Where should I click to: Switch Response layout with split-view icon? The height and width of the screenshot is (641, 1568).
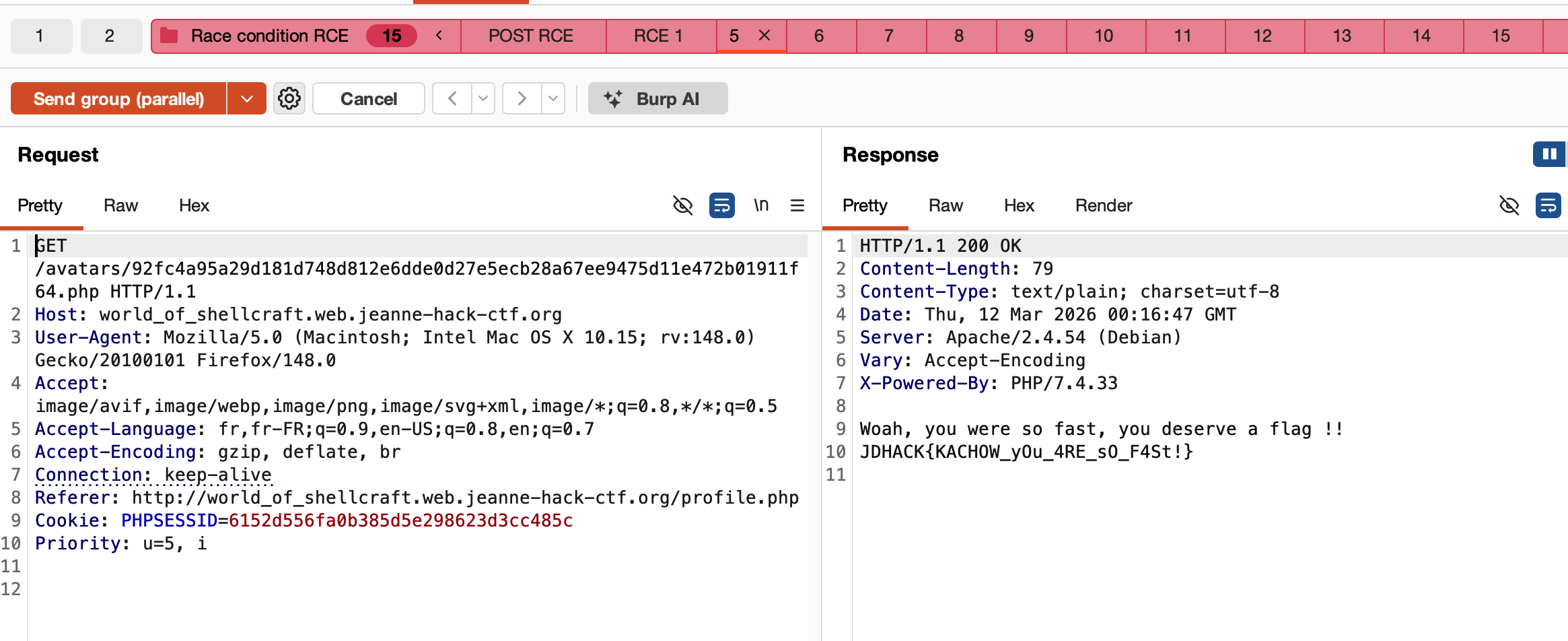pos(1548,154)
